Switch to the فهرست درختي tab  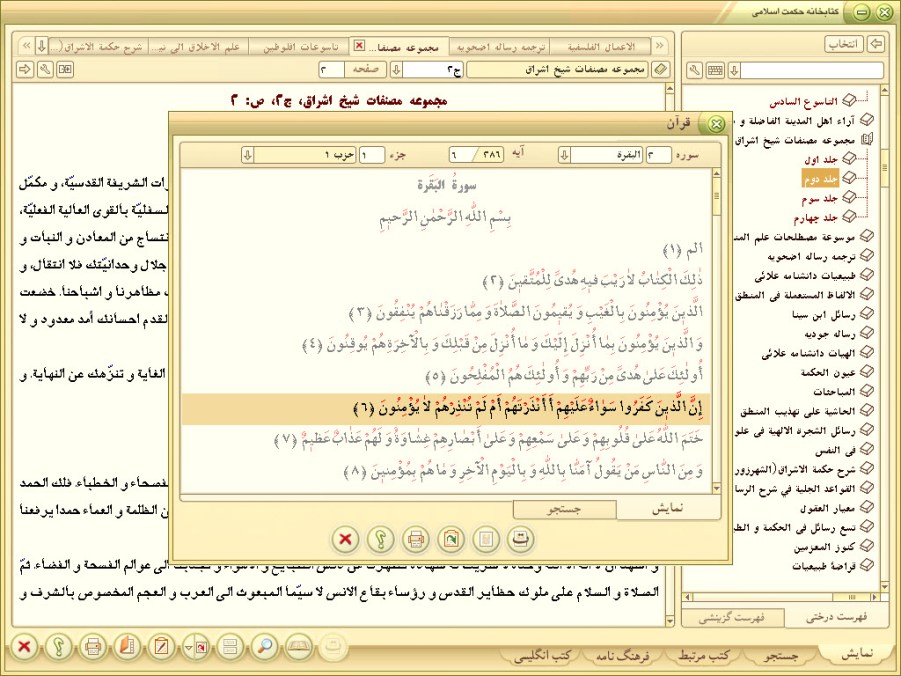[x=837, y=618]
